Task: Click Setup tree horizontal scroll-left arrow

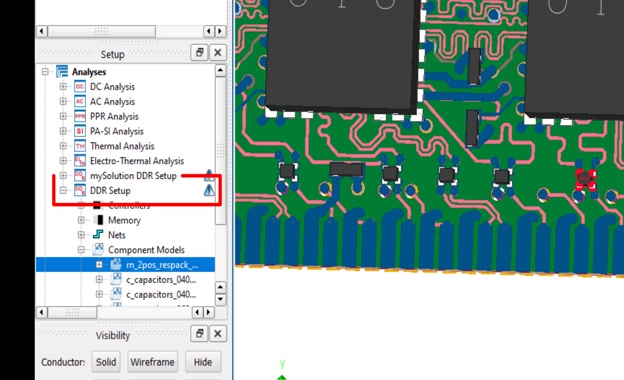Action: point(42,312)
